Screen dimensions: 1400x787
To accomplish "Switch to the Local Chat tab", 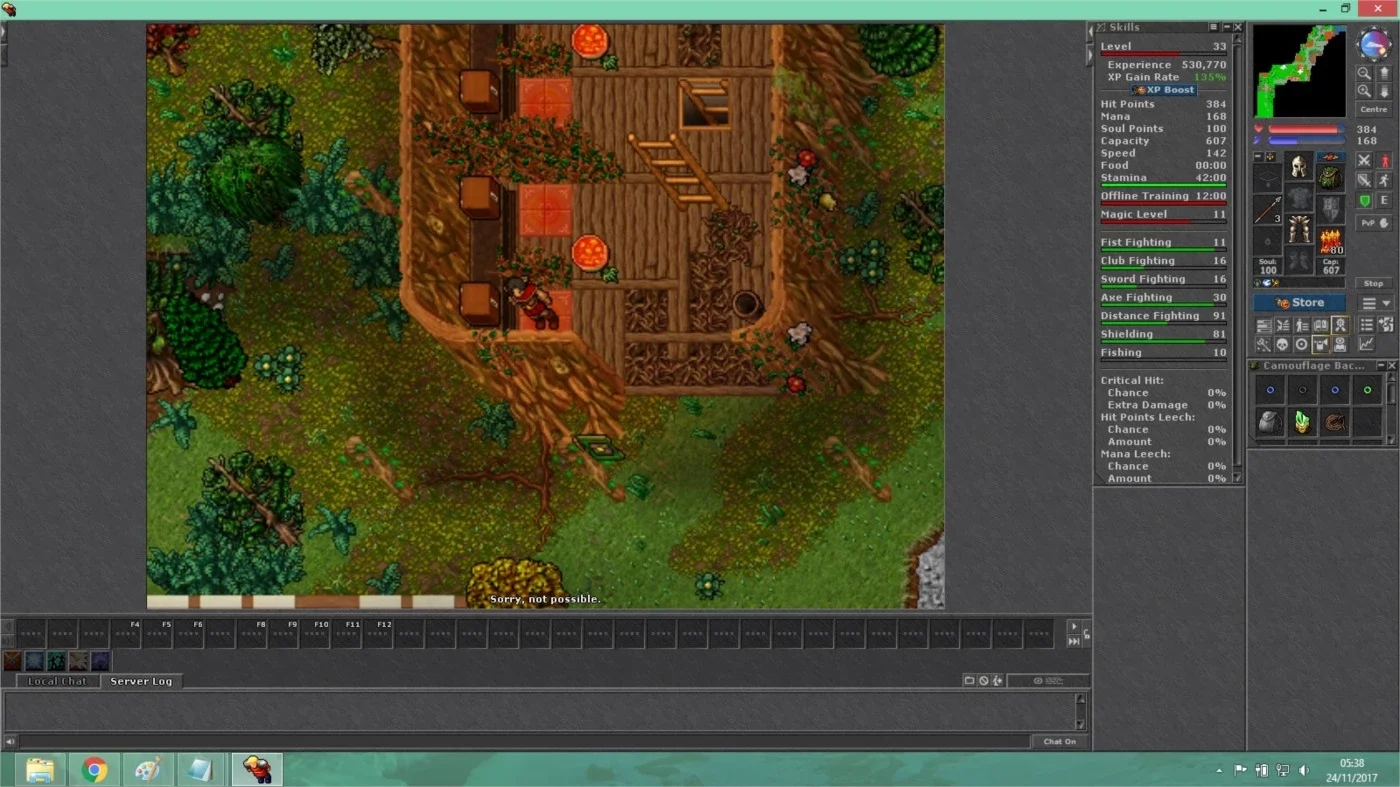I will pos(57,681).
